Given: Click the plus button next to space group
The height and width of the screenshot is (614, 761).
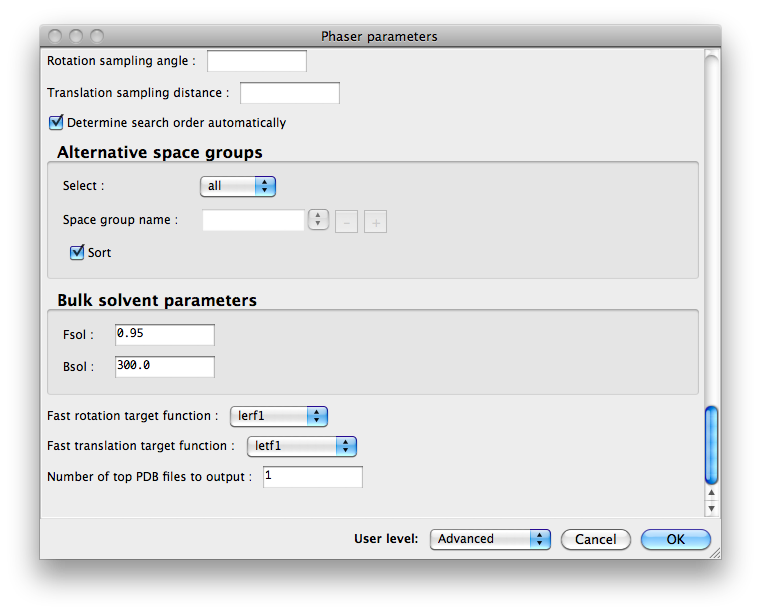Looking at the screenshot, I should (x=375, y=222).
